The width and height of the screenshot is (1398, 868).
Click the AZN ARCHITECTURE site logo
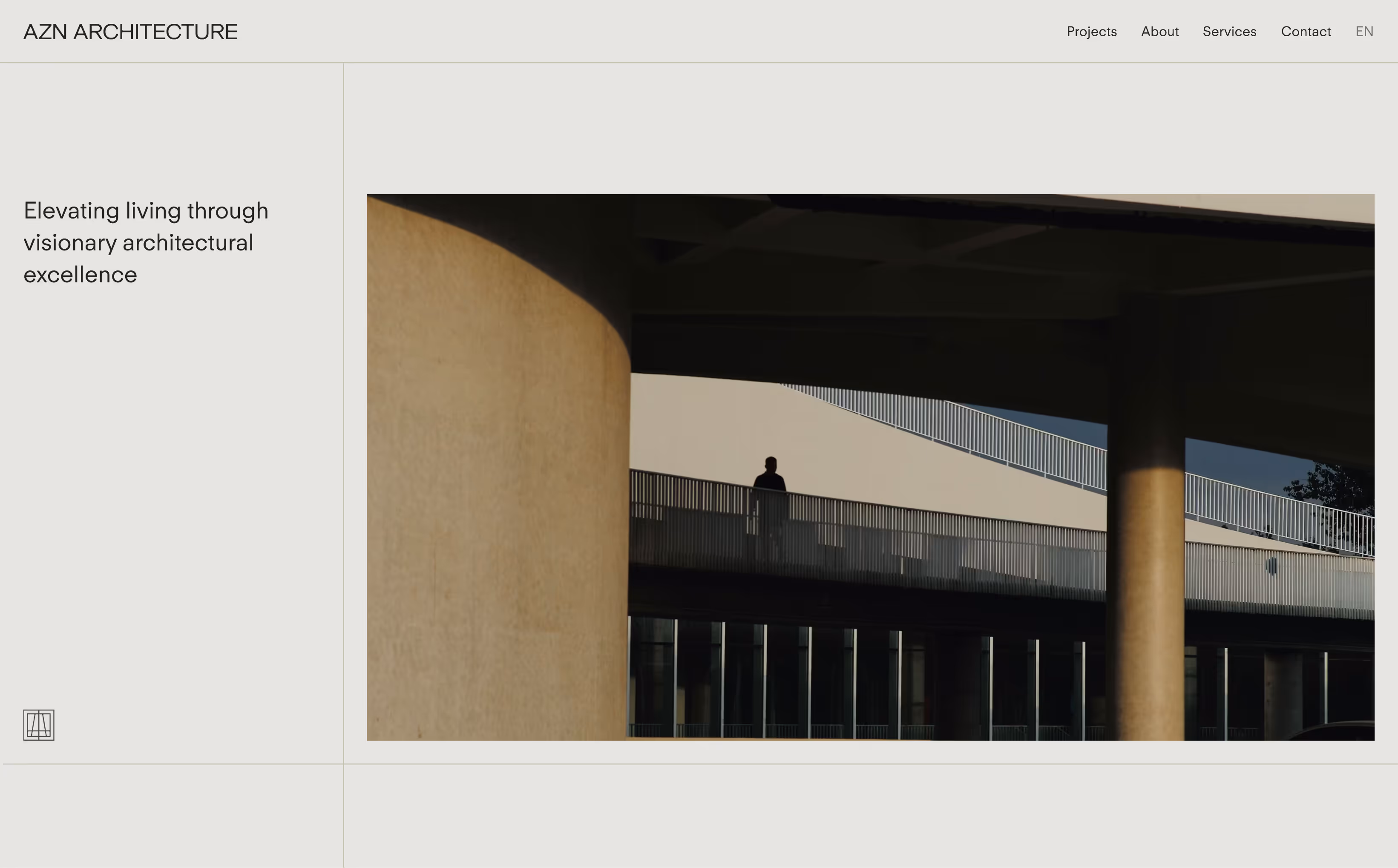[130, 32]
